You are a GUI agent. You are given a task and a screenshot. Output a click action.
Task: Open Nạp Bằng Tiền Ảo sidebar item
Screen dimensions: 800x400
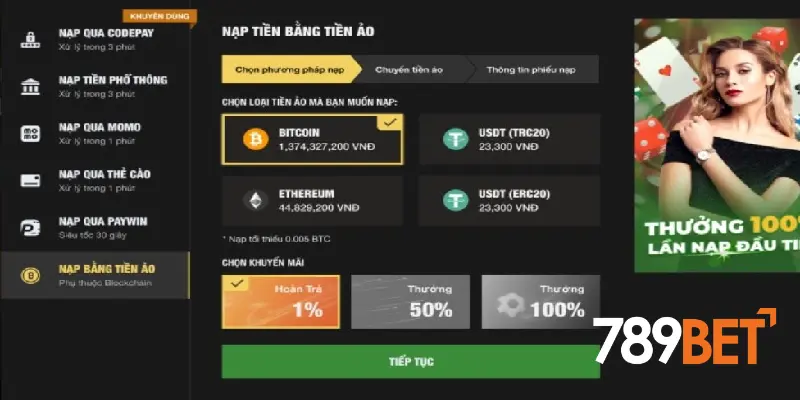(95, 274)
